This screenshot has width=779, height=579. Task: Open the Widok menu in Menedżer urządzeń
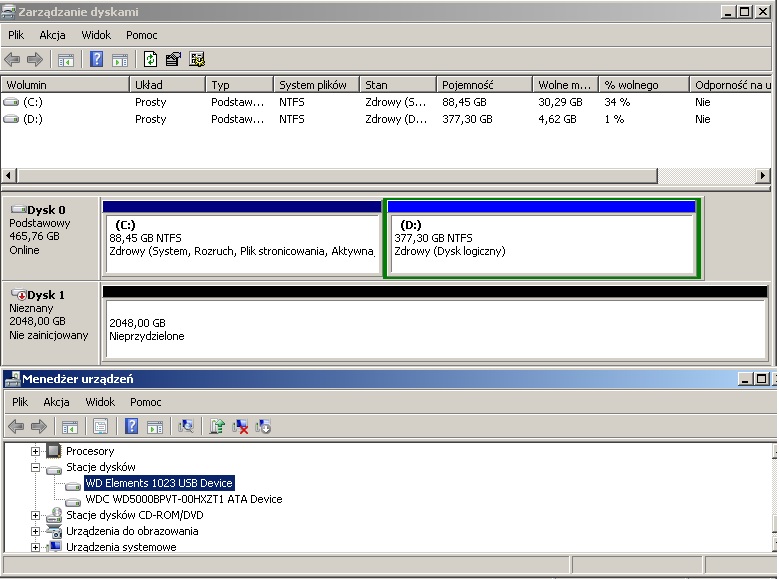pyautogui.click(x=100, y=402)
